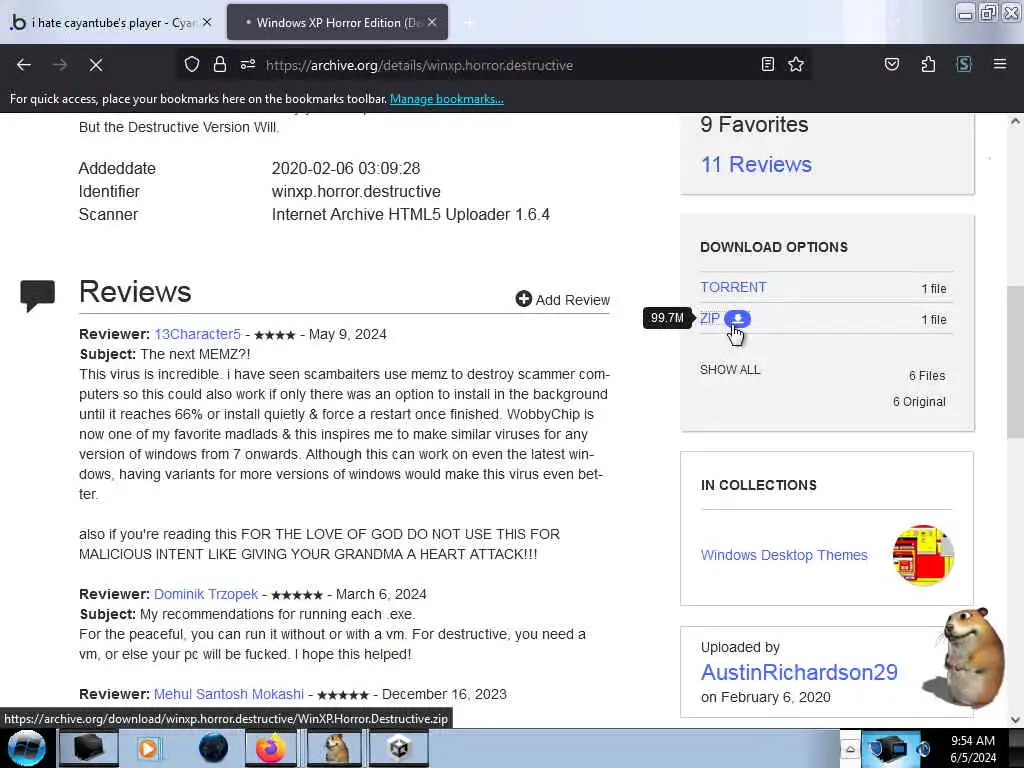Launch the media player taskbar icon
Screen dimensions: 1024x768
coord(148,748)
